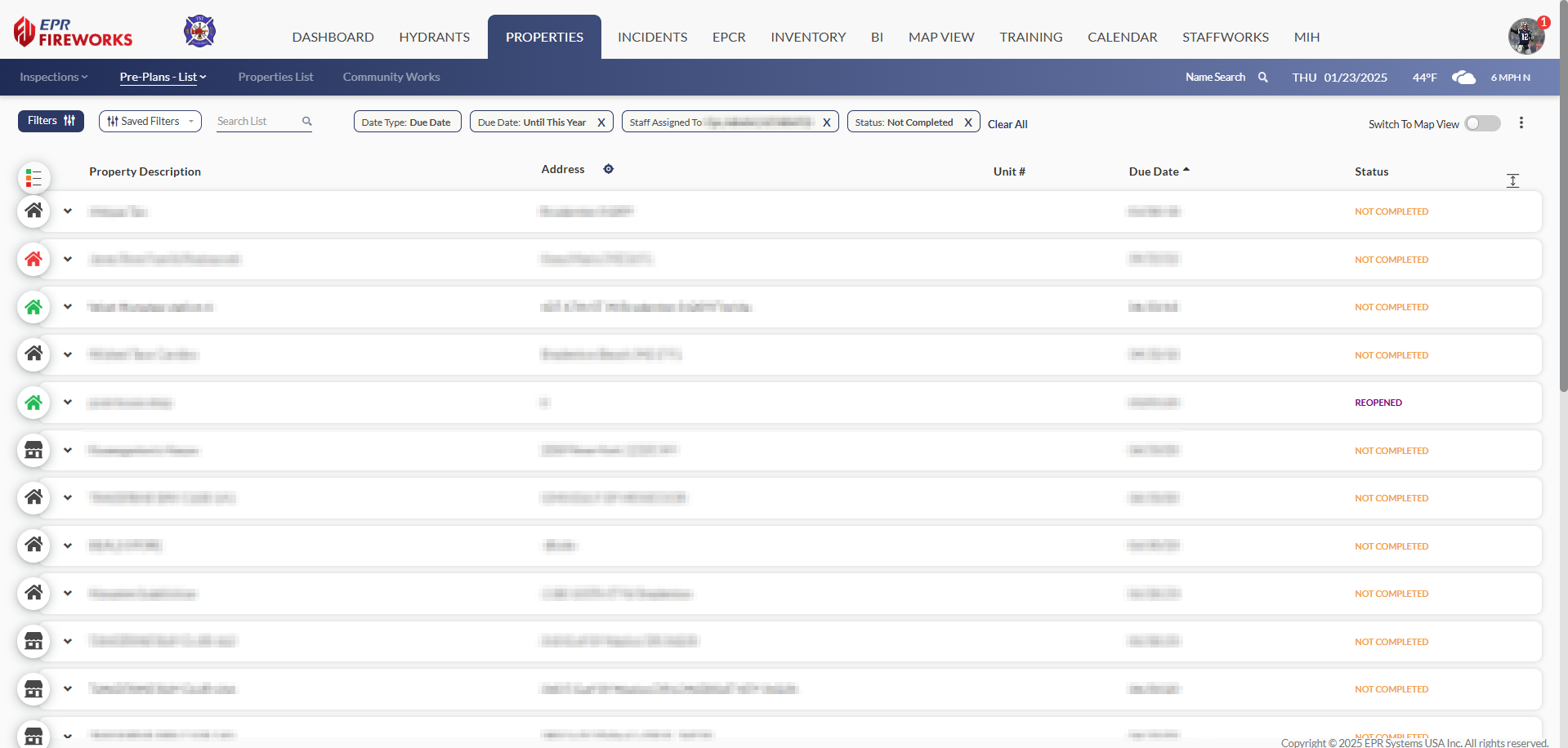1568x748 pixels.
Task: Click the collapse rows icon under Status
Action: coord(1512,180)
